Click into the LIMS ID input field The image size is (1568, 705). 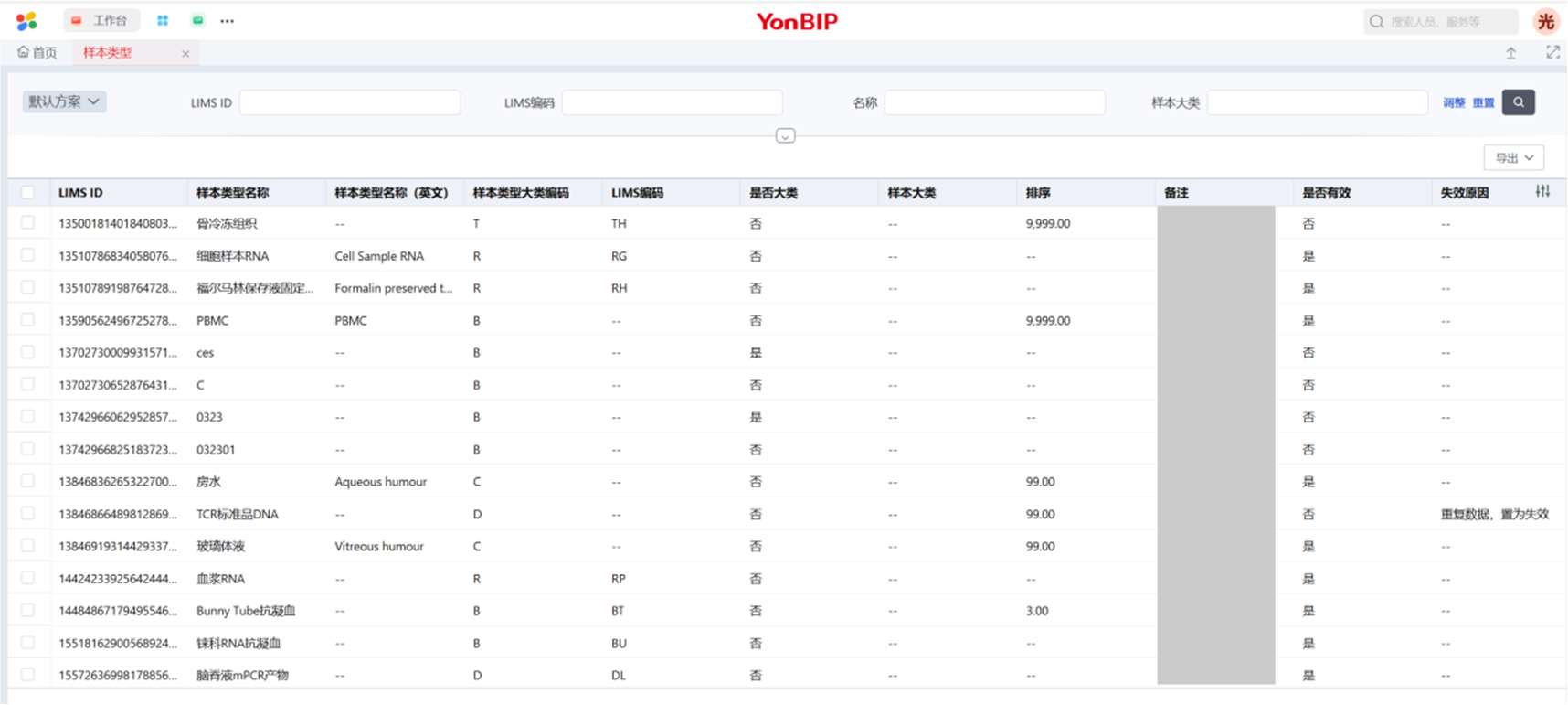(x=349, y=102)
